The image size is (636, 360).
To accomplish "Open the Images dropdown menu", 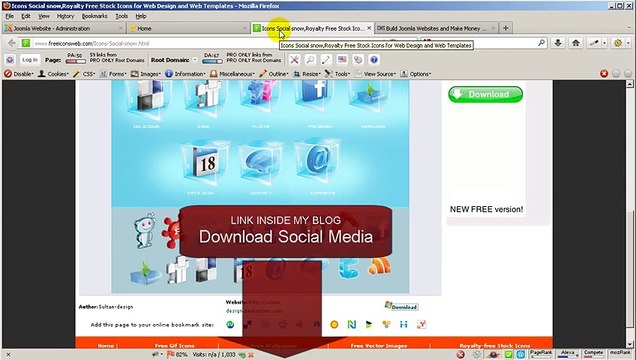I will click(146, 74).
